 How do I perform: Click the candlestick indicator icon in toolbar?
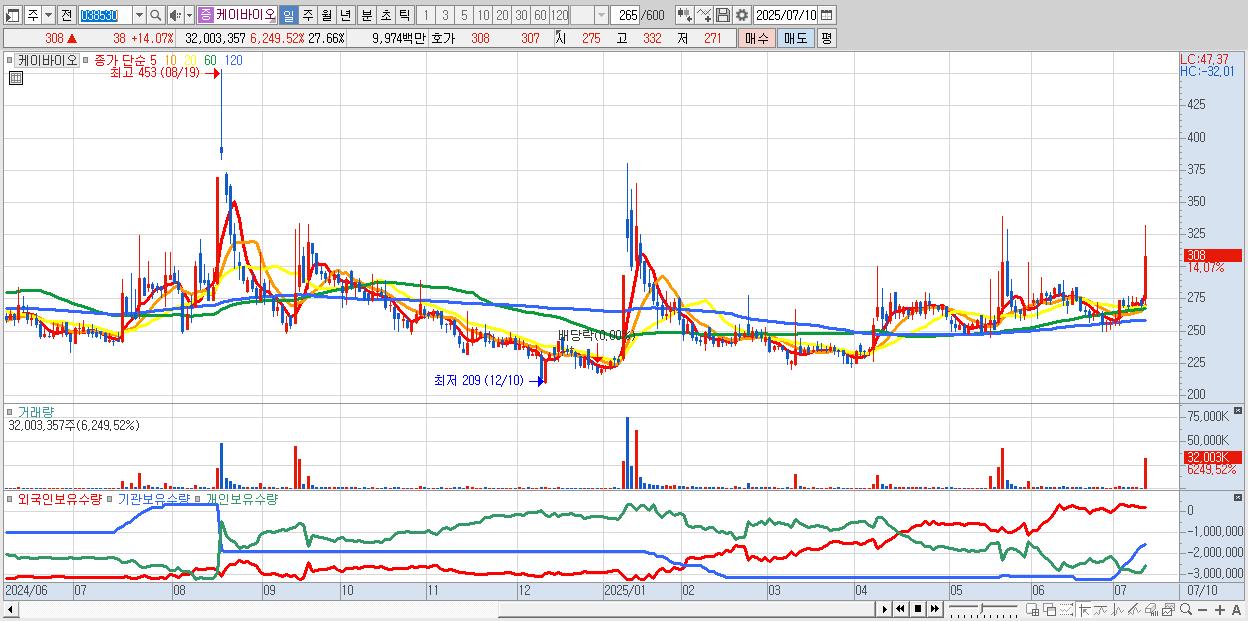pyautogui.click(x=684, y=15)
